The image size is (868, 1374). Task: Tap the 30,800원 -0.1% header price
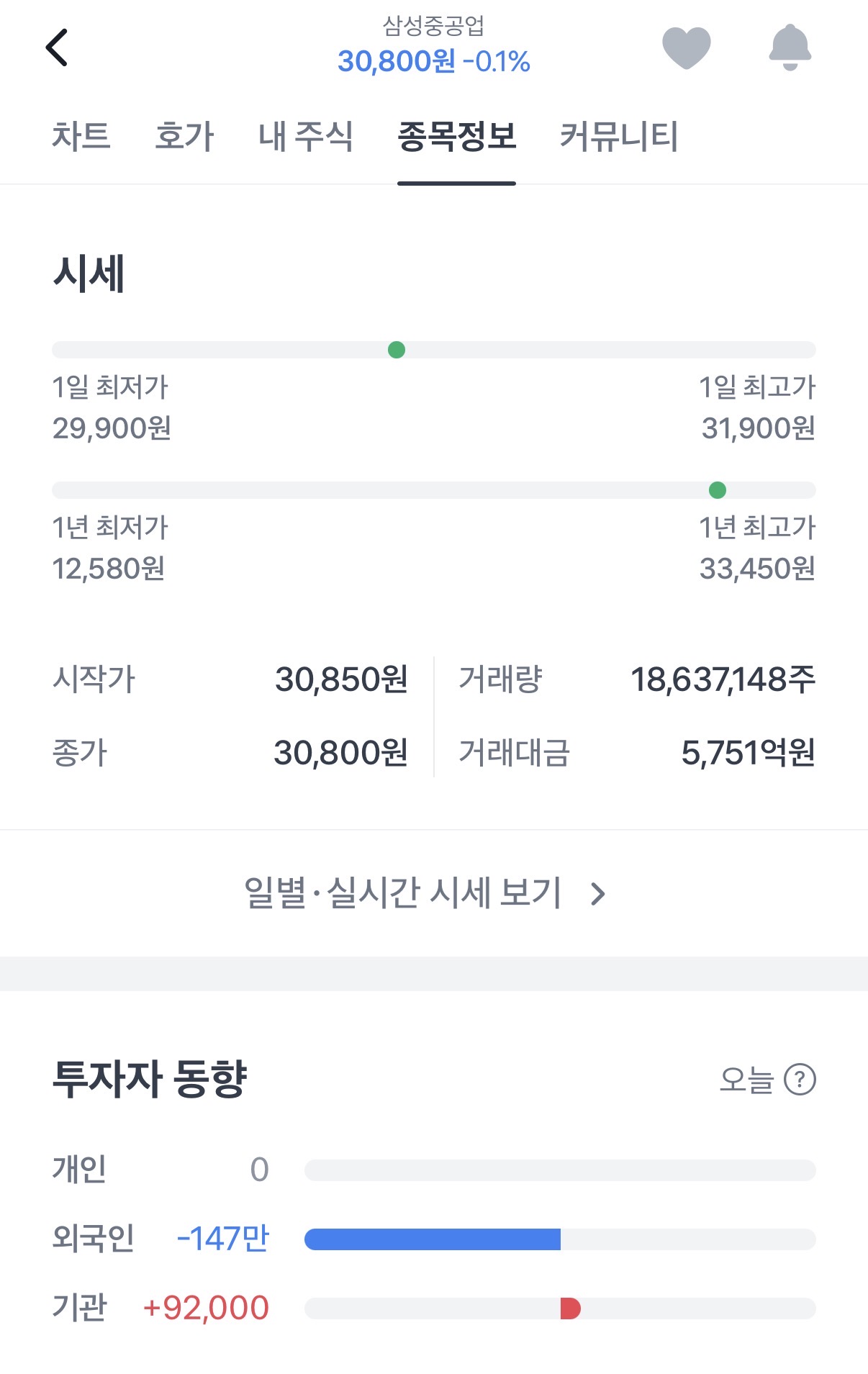coord(433,62)
